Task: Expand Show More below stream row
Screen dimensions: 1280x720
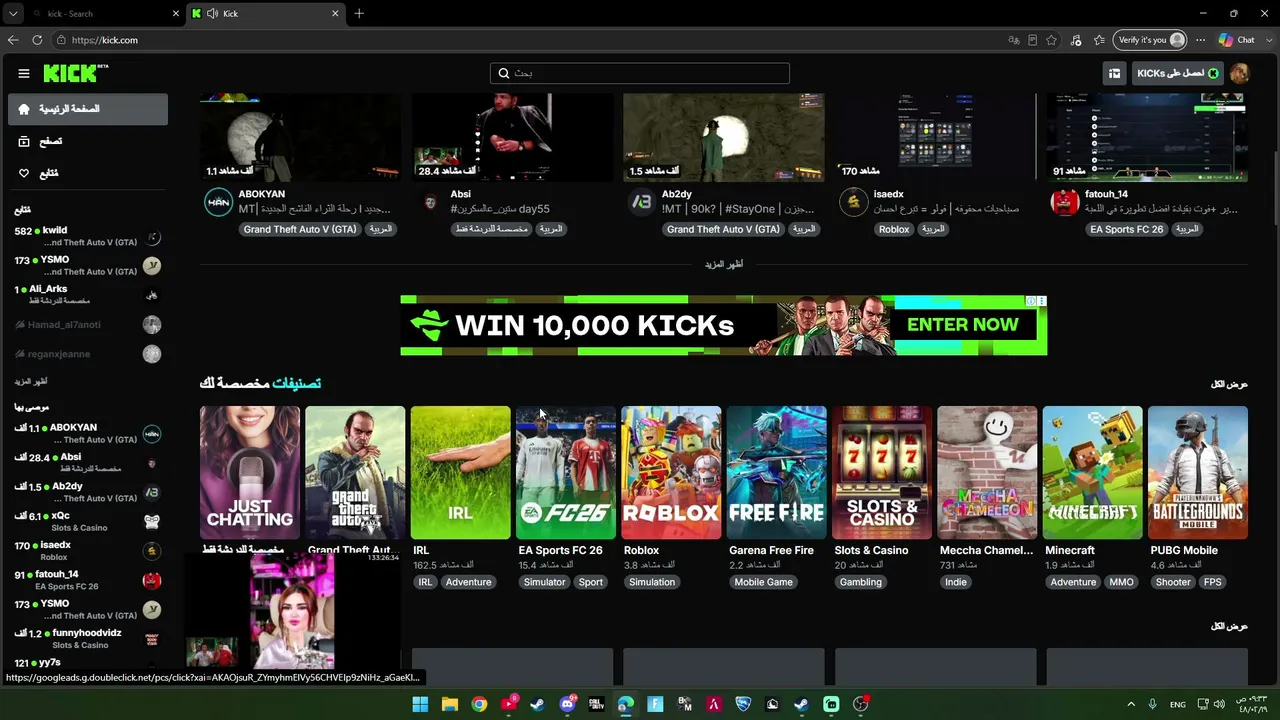Action: (x=724, y=264)
